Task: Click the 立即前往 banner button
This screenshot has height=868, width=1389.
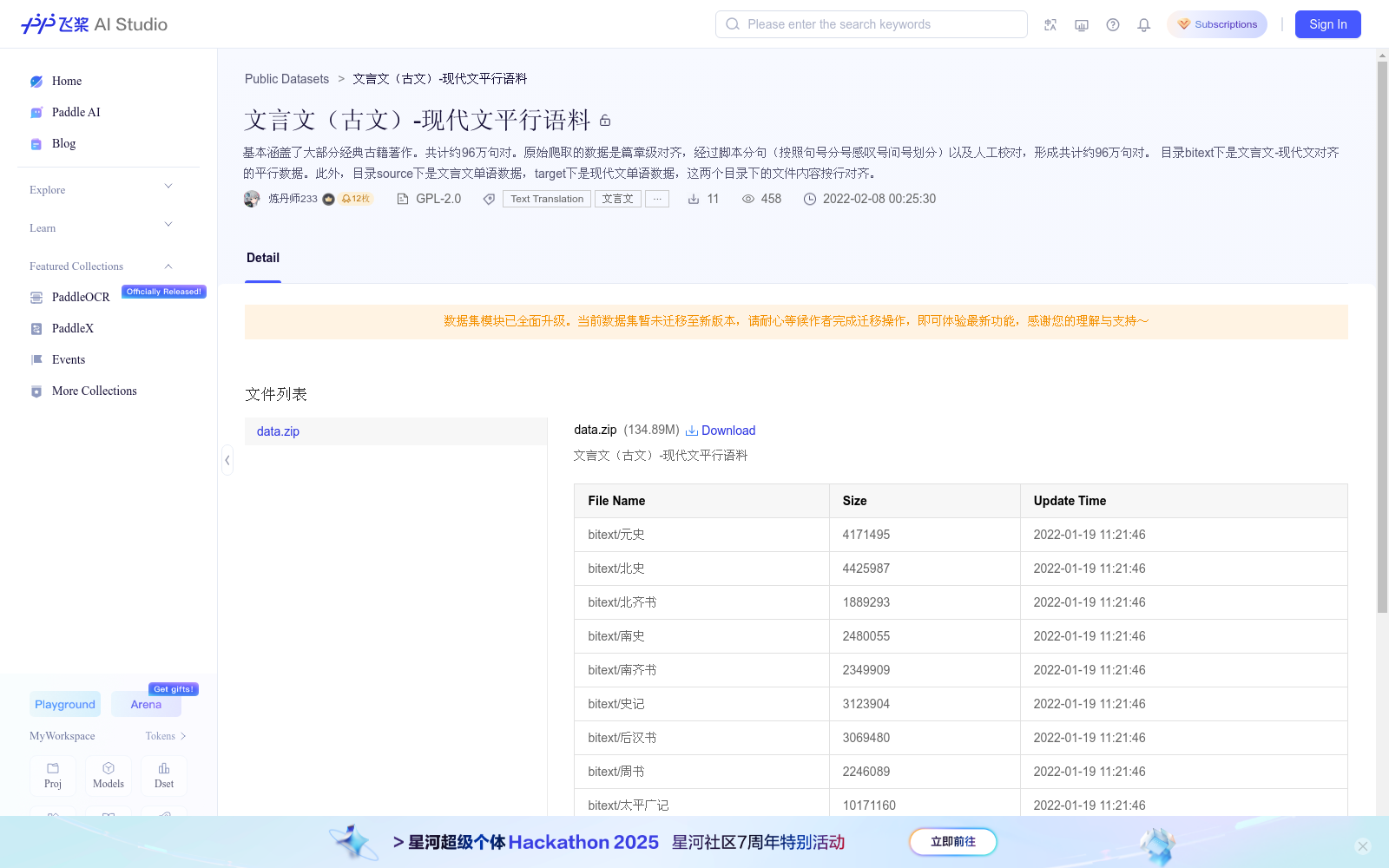Action: coord(953,842)
